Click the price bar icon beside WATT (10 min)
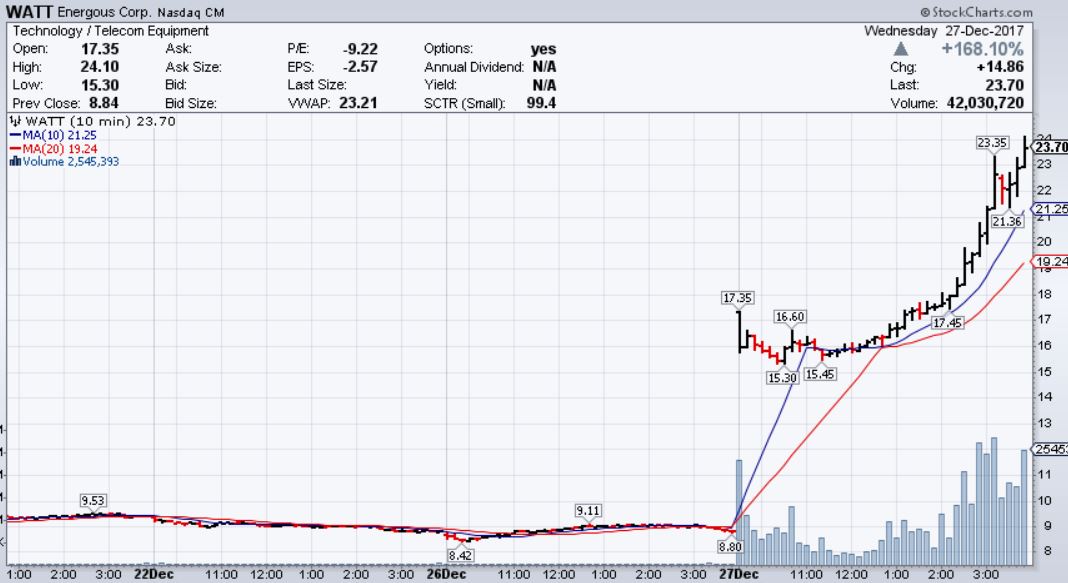1068x583 pixels. point(14,121)
